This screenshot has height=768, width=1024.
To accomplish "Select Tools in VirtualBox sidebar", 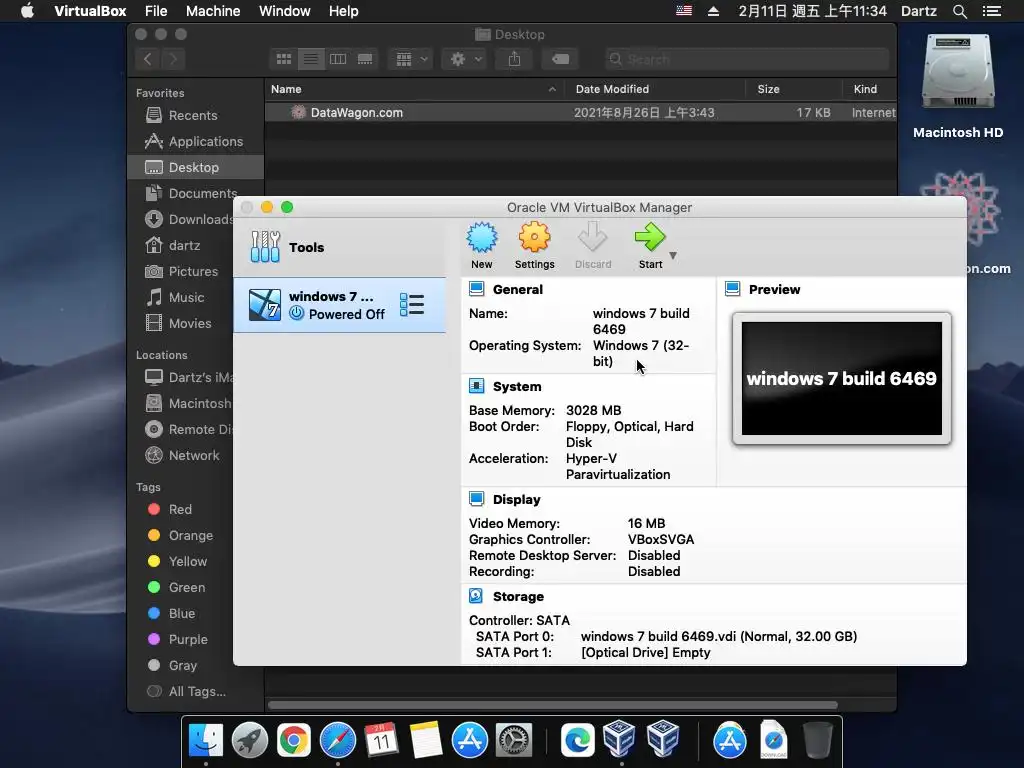I will tap(340, 247).
